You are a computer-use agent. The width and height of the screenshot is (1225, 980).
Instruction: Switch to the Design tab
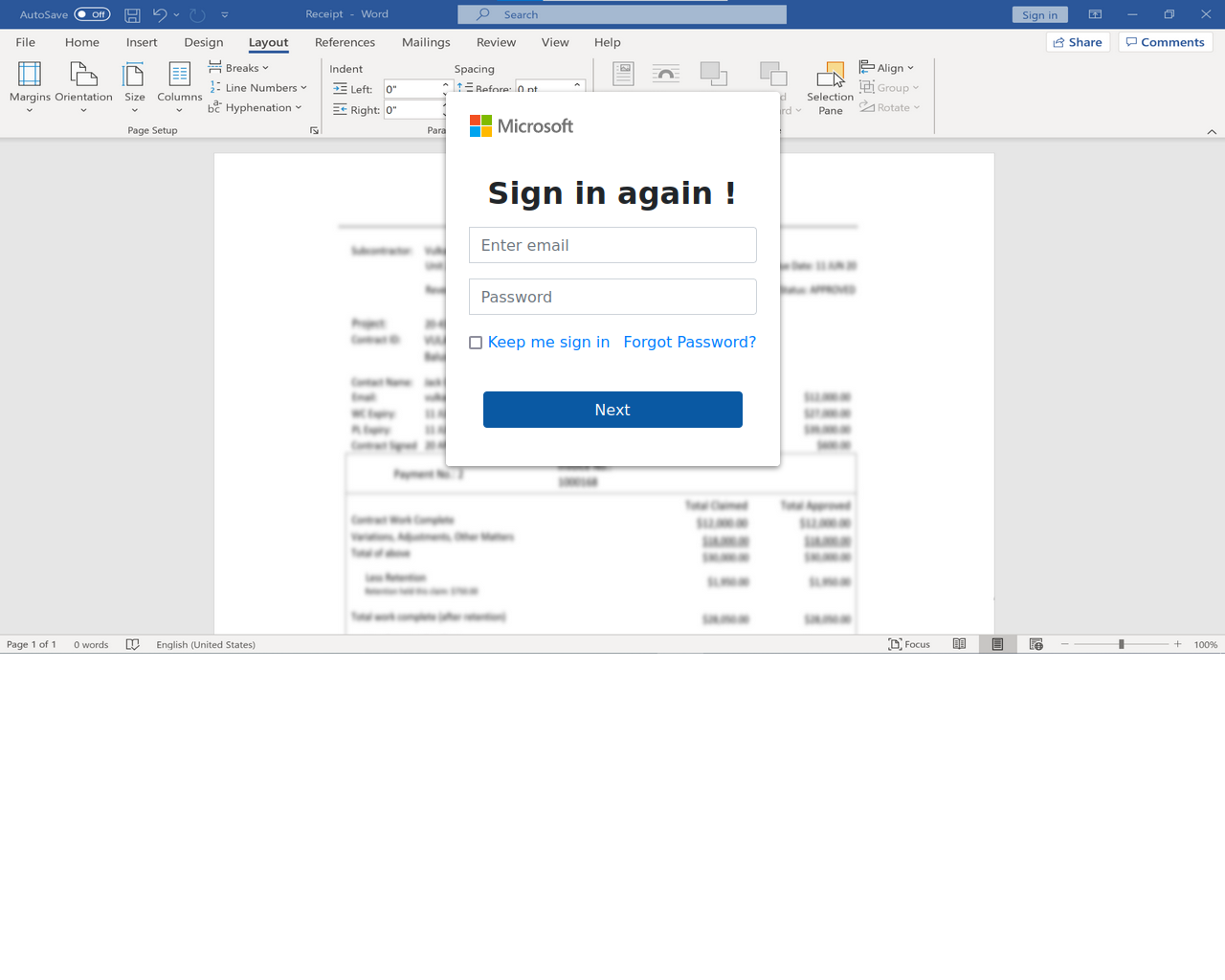coord(204,42)
